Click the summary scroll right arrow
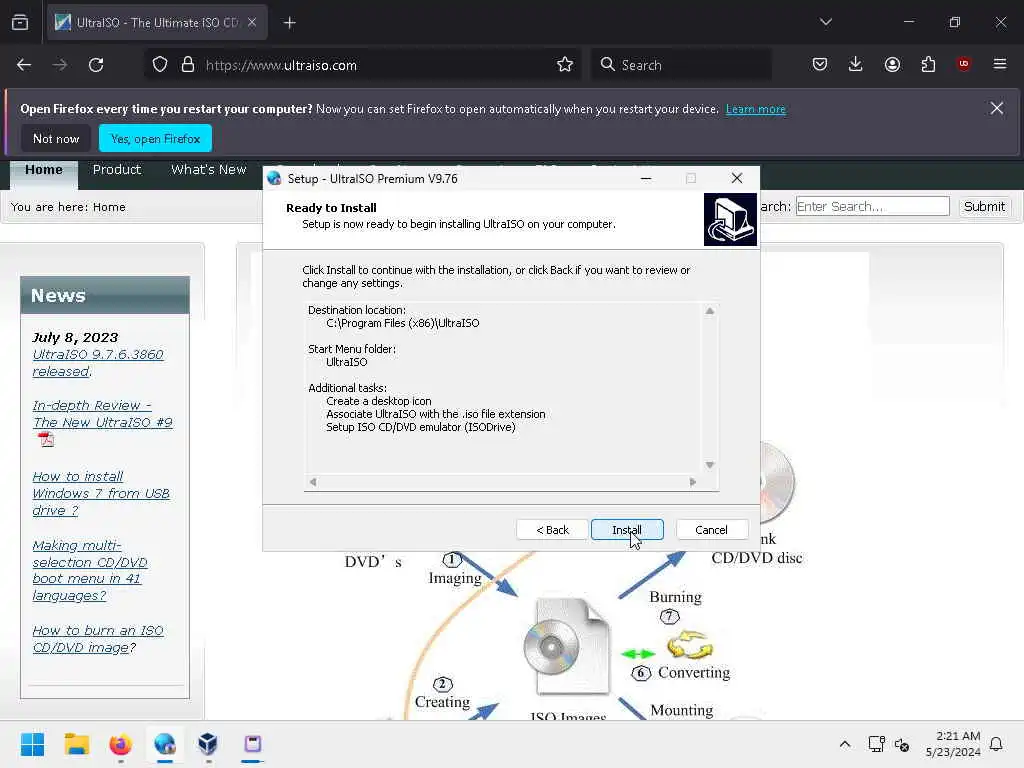The height and width of the screenshot is (768, 1024). point(693,482)
